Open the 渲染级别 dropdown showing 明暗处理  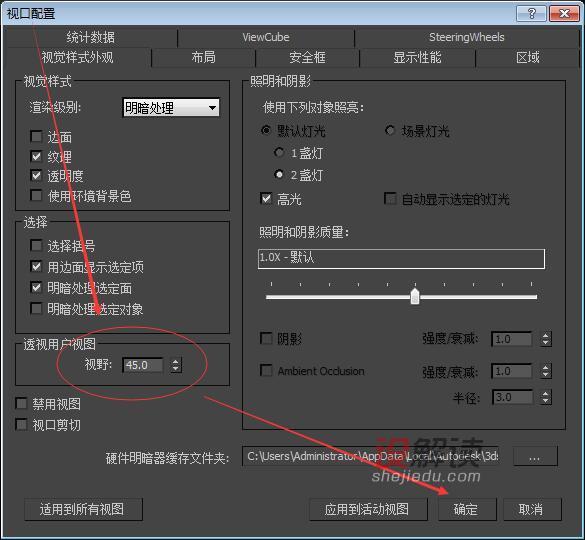(x=171, y=108)
